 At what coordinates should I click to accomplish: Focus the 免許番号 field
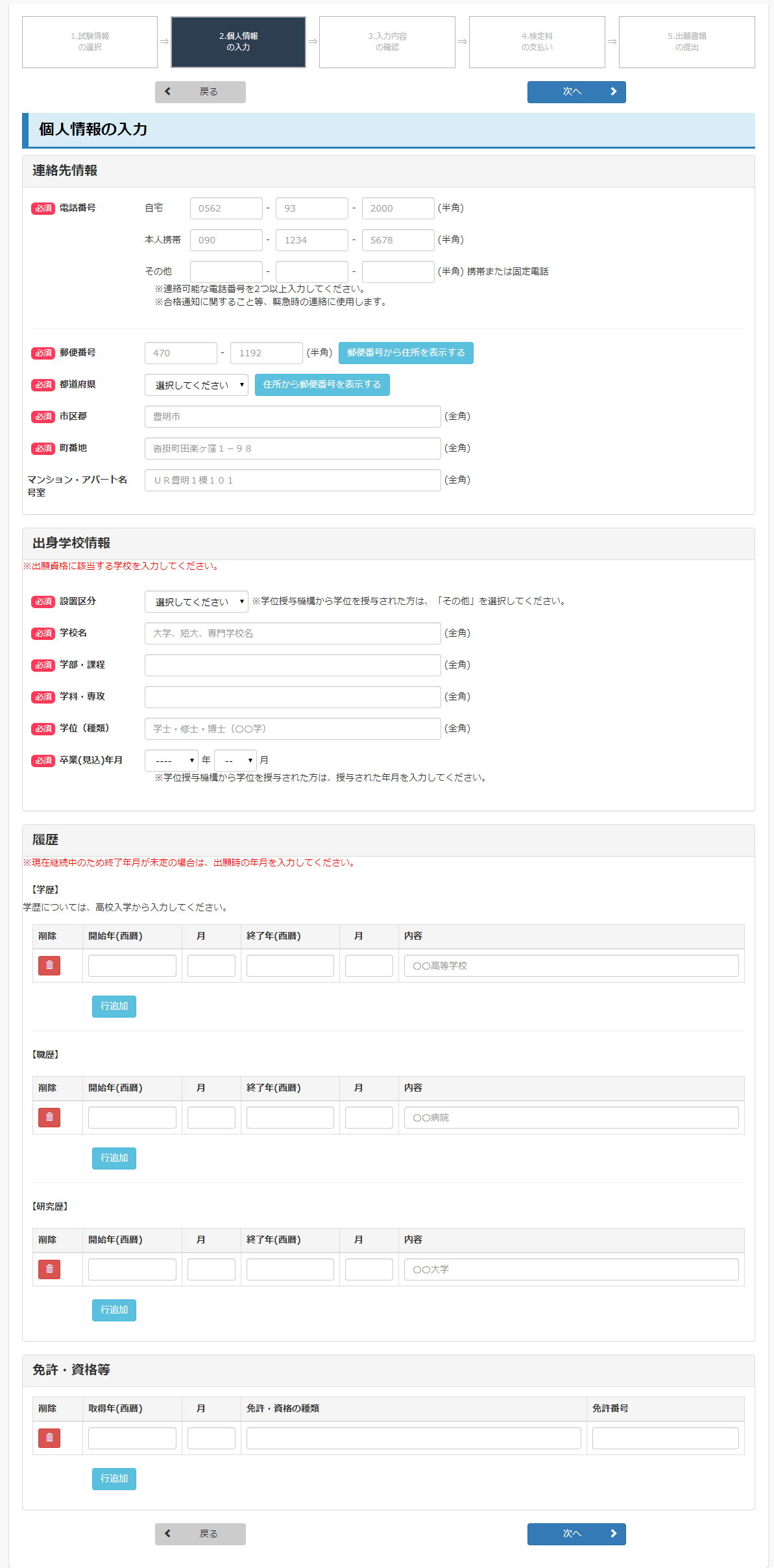click(x=666, y=1438)
